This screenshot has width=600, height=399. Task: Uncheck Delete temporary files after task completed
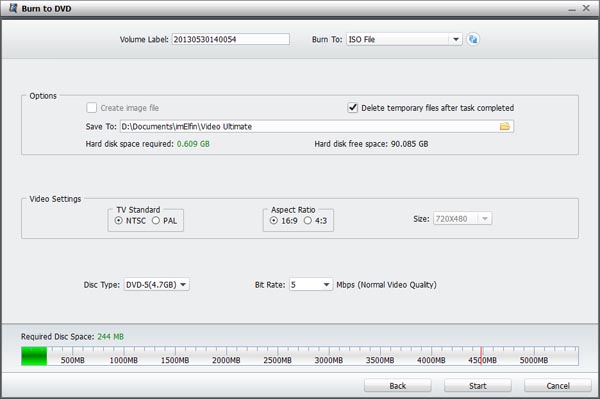pos(352,108)
